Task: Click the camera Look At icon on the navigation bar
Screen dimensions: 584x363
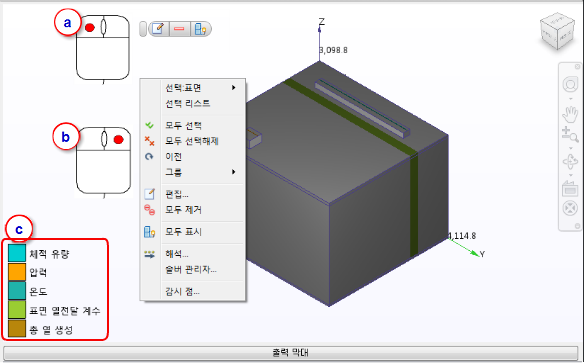Action: tap(570, 188)
